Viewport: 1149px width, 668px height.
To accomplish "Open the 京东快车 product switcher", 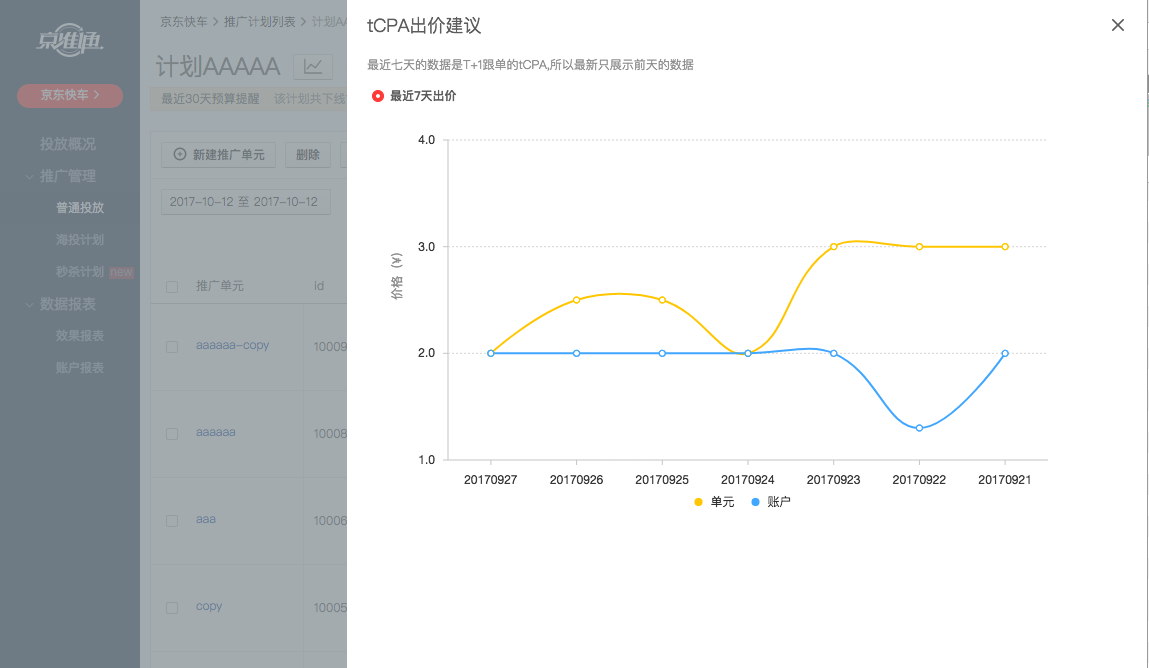I will click(69, 95).
